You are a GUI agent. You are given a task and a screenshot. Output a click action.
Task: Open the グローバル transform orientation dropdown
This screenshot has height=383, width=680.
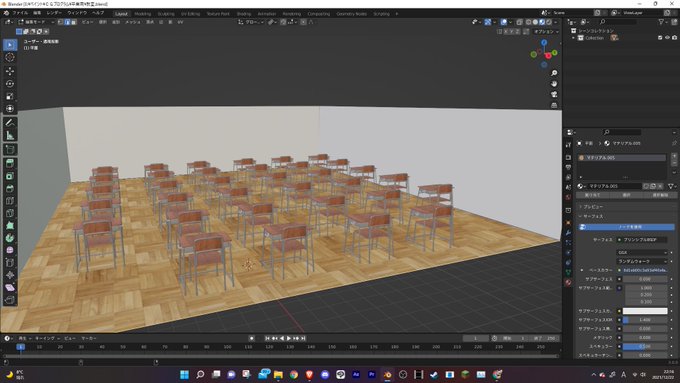pyautogui.click(x=252, y=22)
